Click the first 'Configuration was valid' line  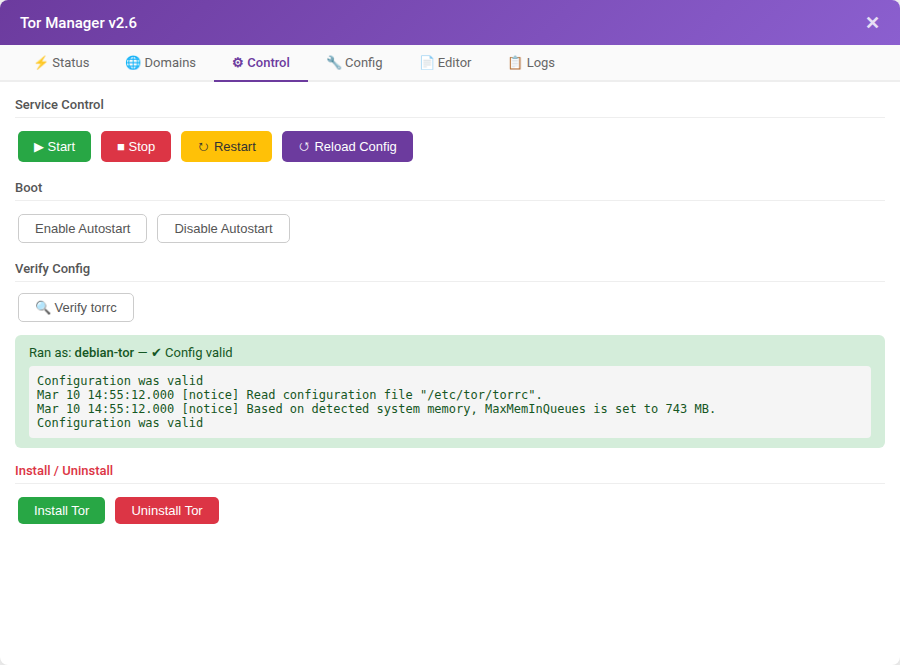click(120, 380)
